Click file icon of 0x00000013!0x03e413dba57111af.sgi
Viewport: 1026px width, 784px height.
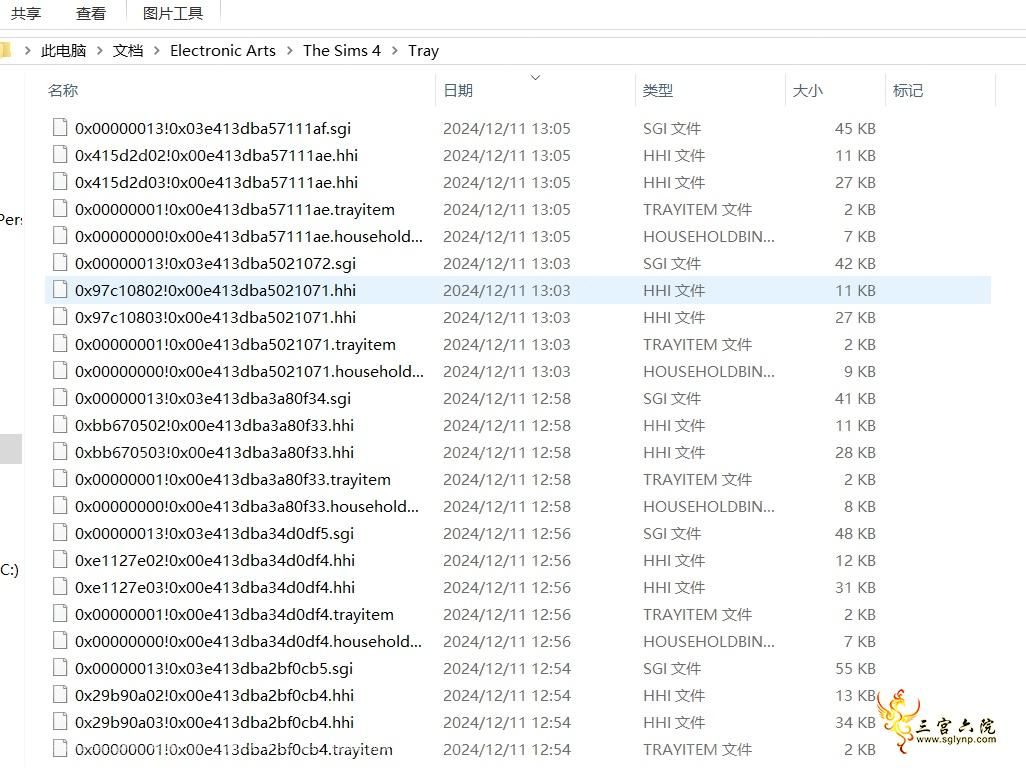tap(60, 128)
